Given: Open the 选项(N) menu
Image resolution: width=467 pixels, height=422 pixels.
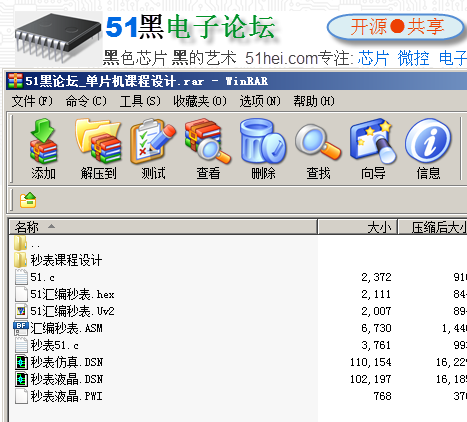Looking at the screenshot, I should coord(260,101).
